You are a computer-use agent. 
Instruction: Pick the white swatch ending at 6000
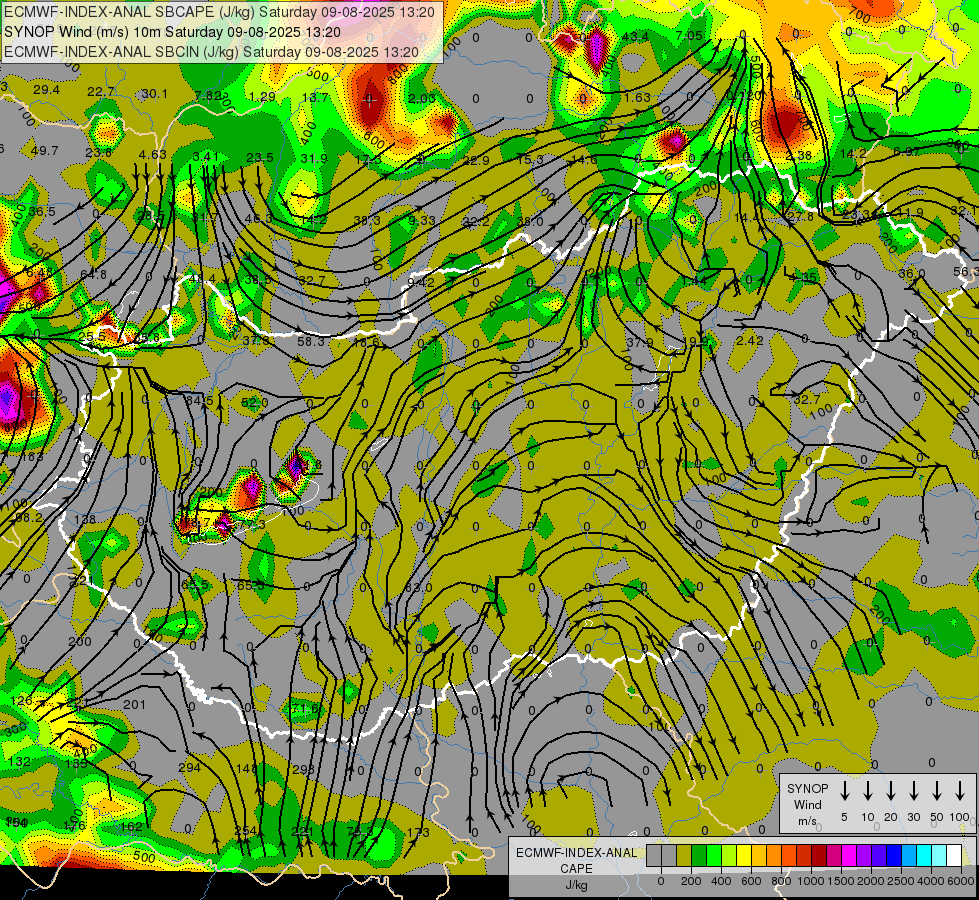pyautogui.click(x=953, y=855)
